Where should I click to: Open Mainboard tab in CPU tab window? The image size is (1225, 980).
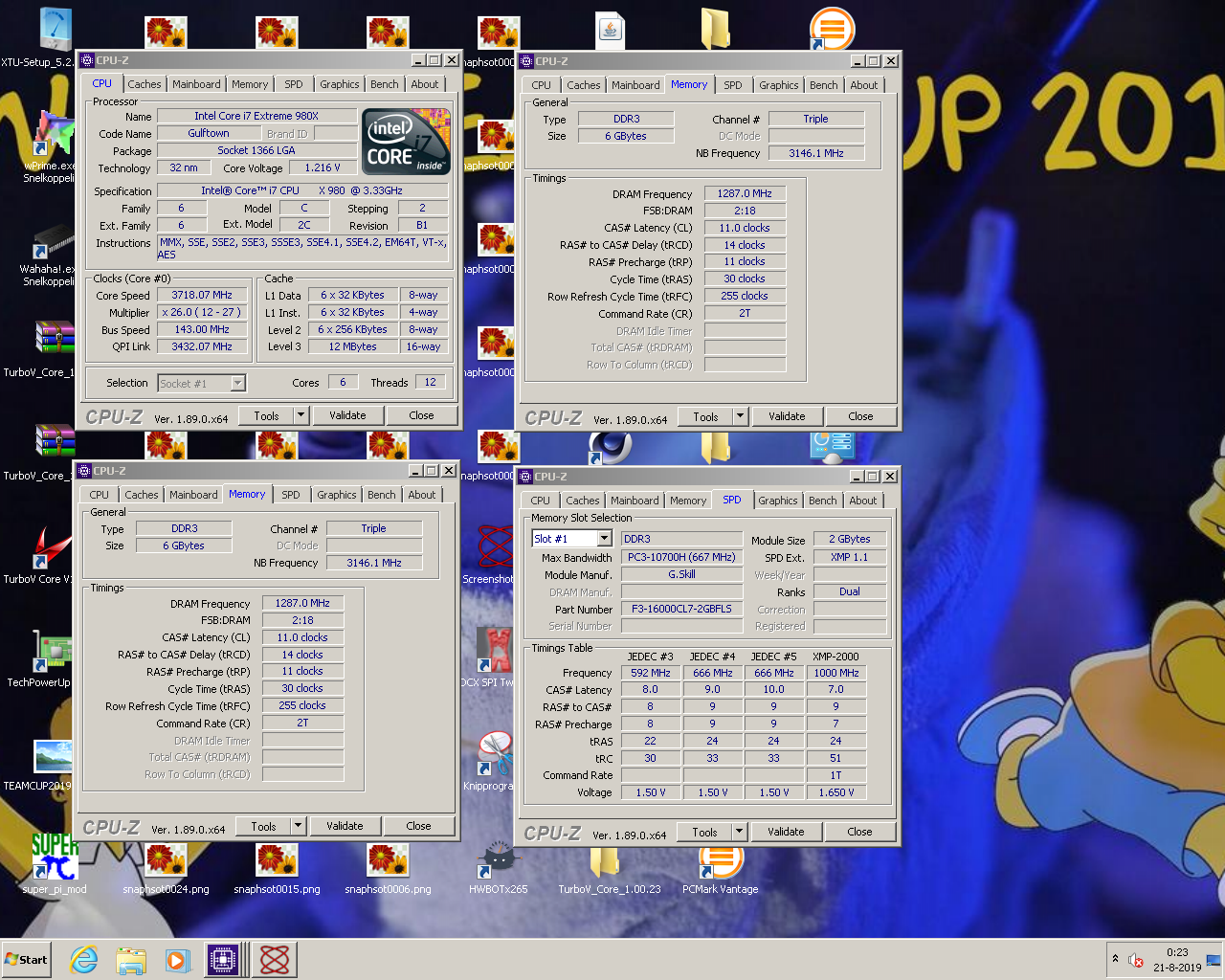[196, 84]
